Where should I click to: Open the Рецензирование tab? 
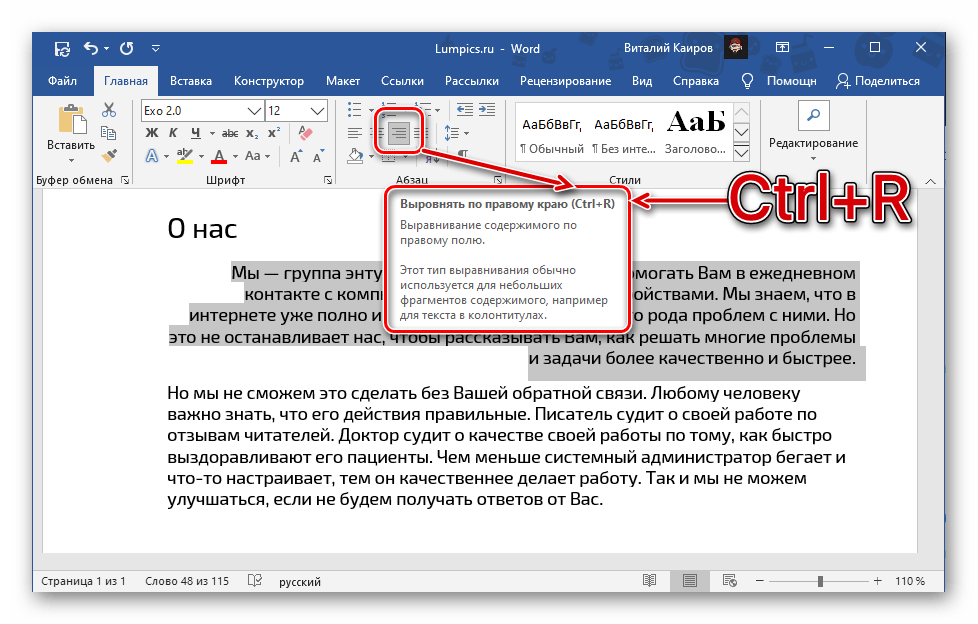[565, 81]
